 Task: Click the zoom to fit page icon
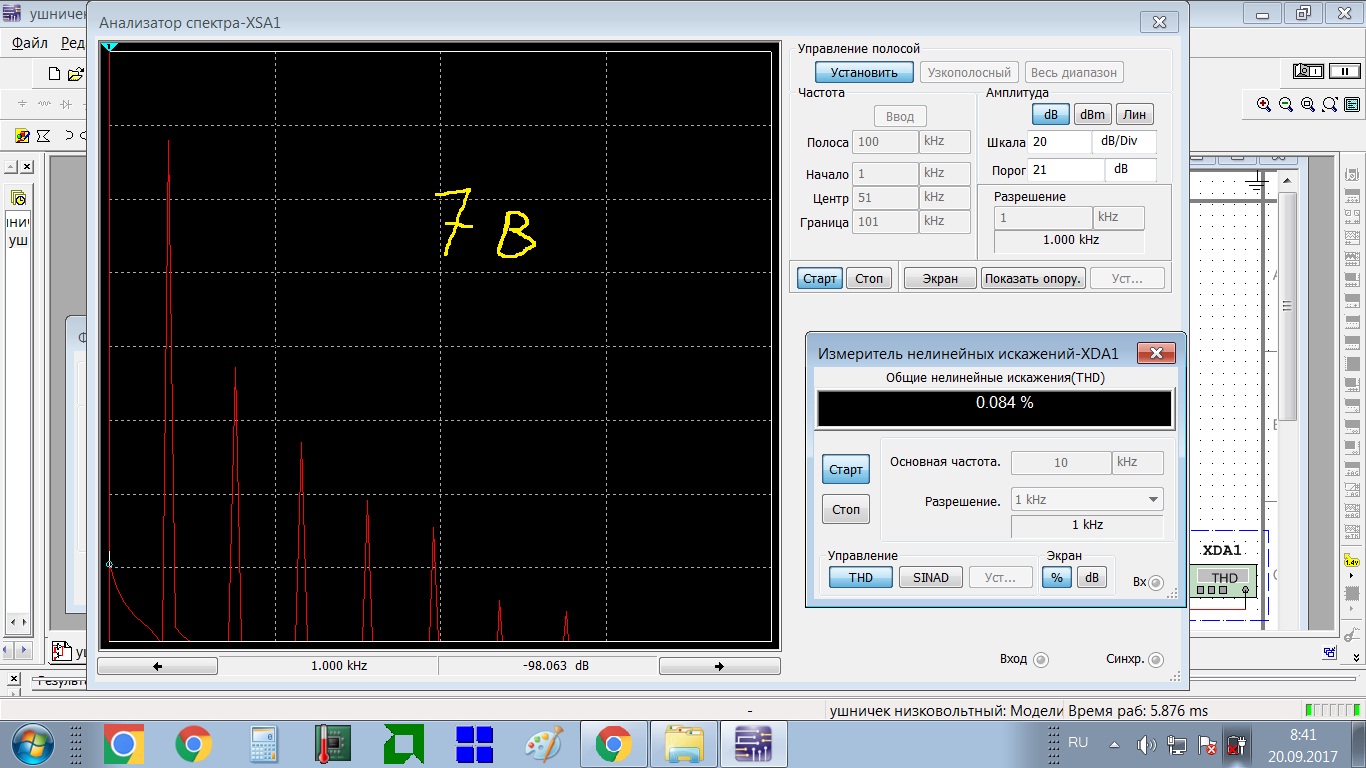pyautogui.click(x=1330, y=104)
